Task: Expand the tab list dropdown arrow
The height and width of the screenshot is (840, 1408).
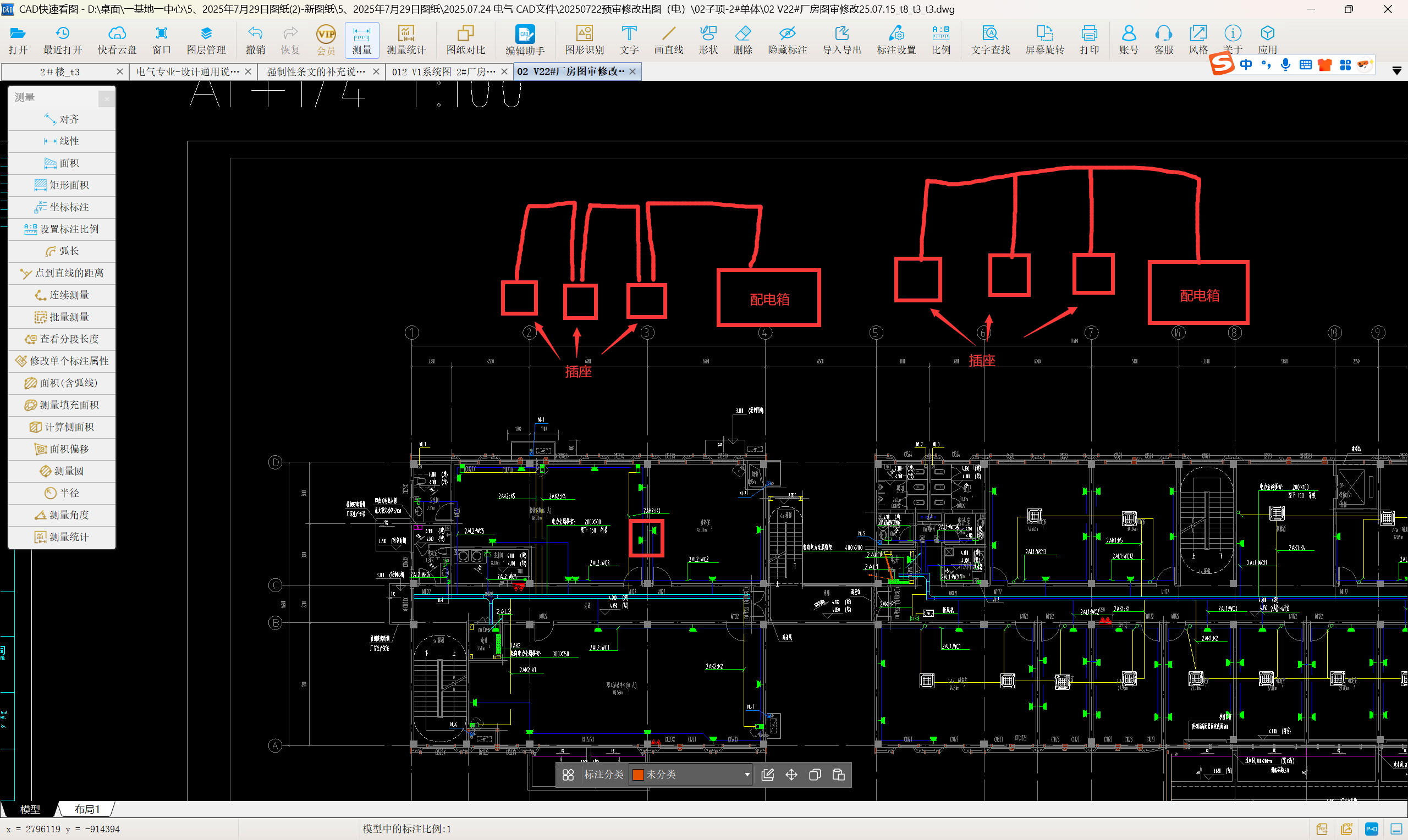Action: click(x=1396, y=71)
